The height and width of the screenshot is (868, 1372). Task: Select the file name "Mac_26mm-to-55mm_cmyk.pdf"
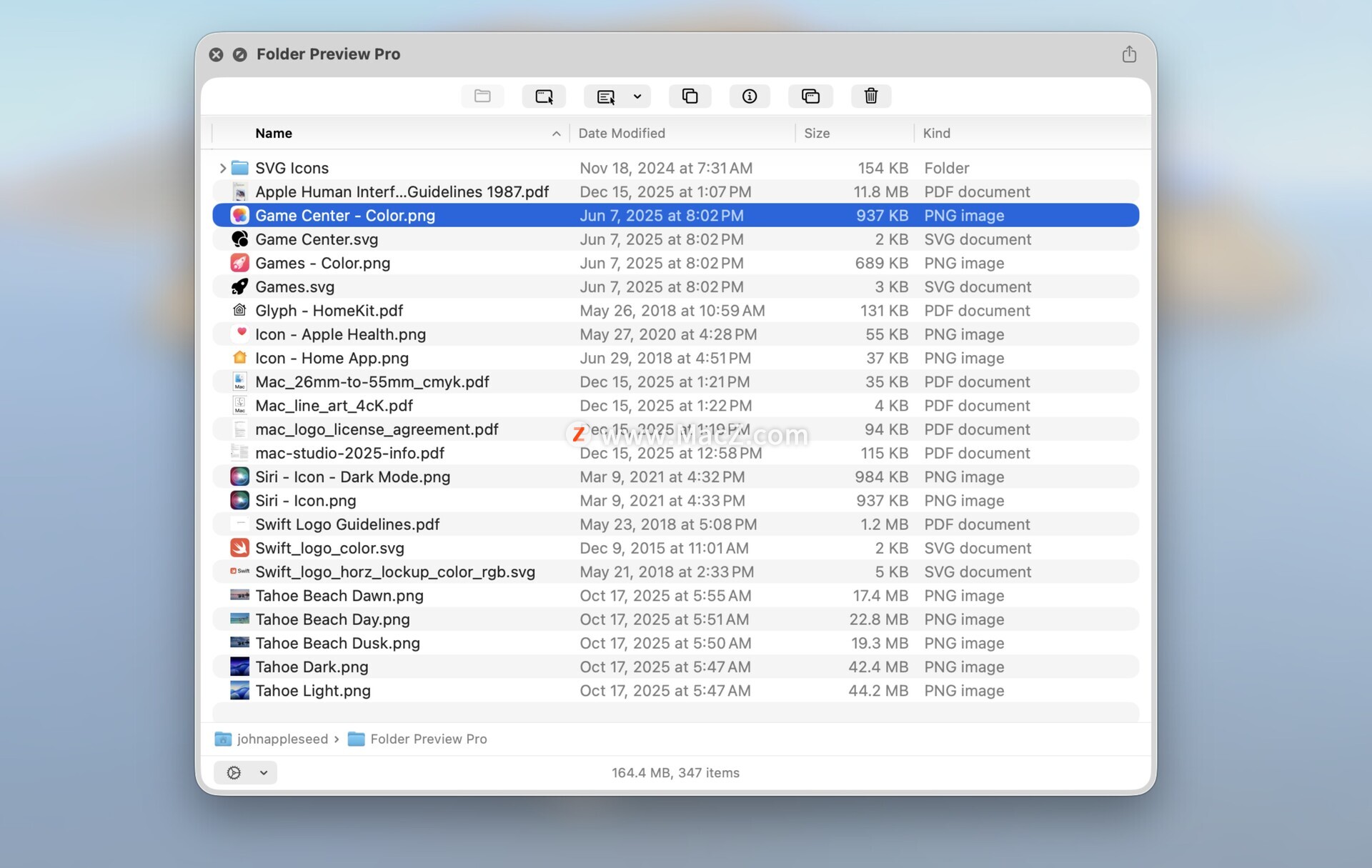[372, 381]
